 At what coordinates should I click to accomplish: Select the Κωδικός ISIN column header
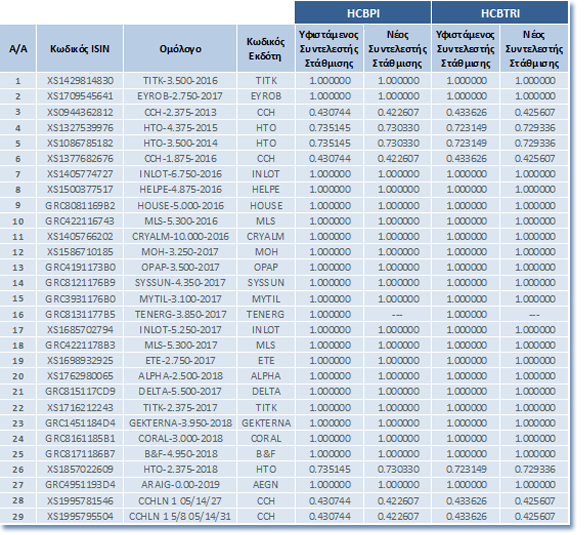point(80,49)
